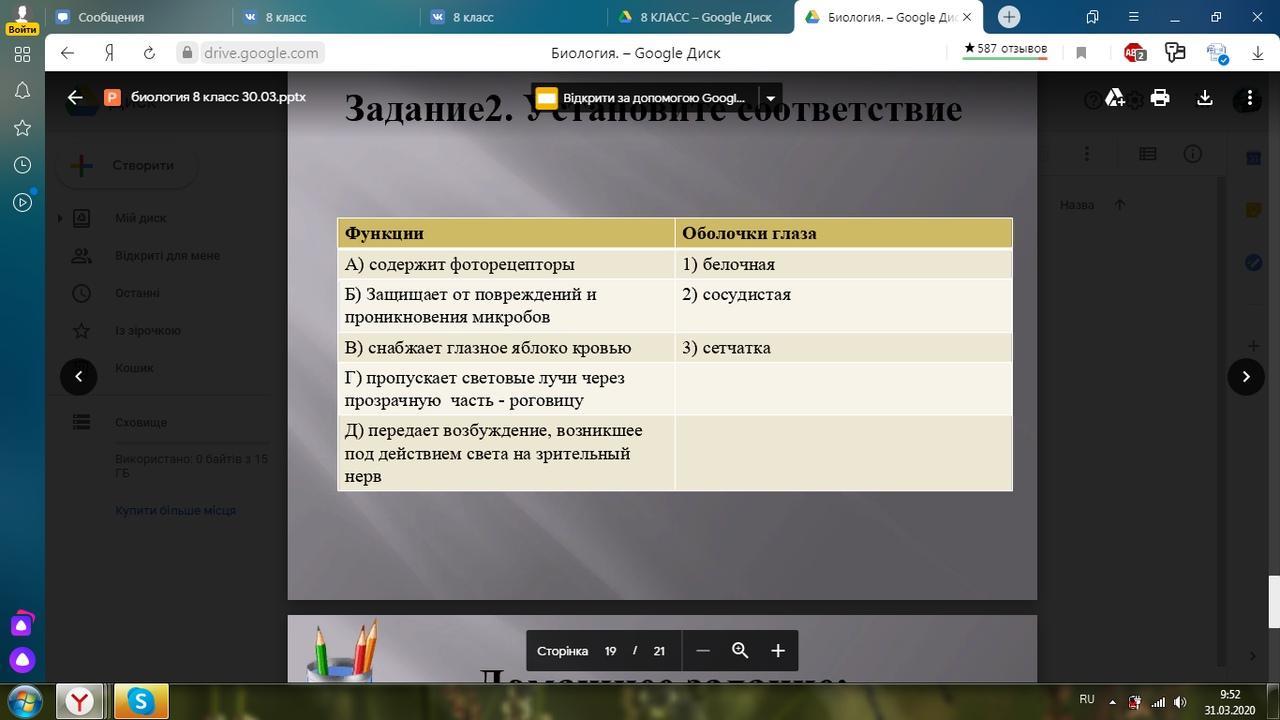
Task: Click the add to My Drive icon
Action: [1115, 97]
